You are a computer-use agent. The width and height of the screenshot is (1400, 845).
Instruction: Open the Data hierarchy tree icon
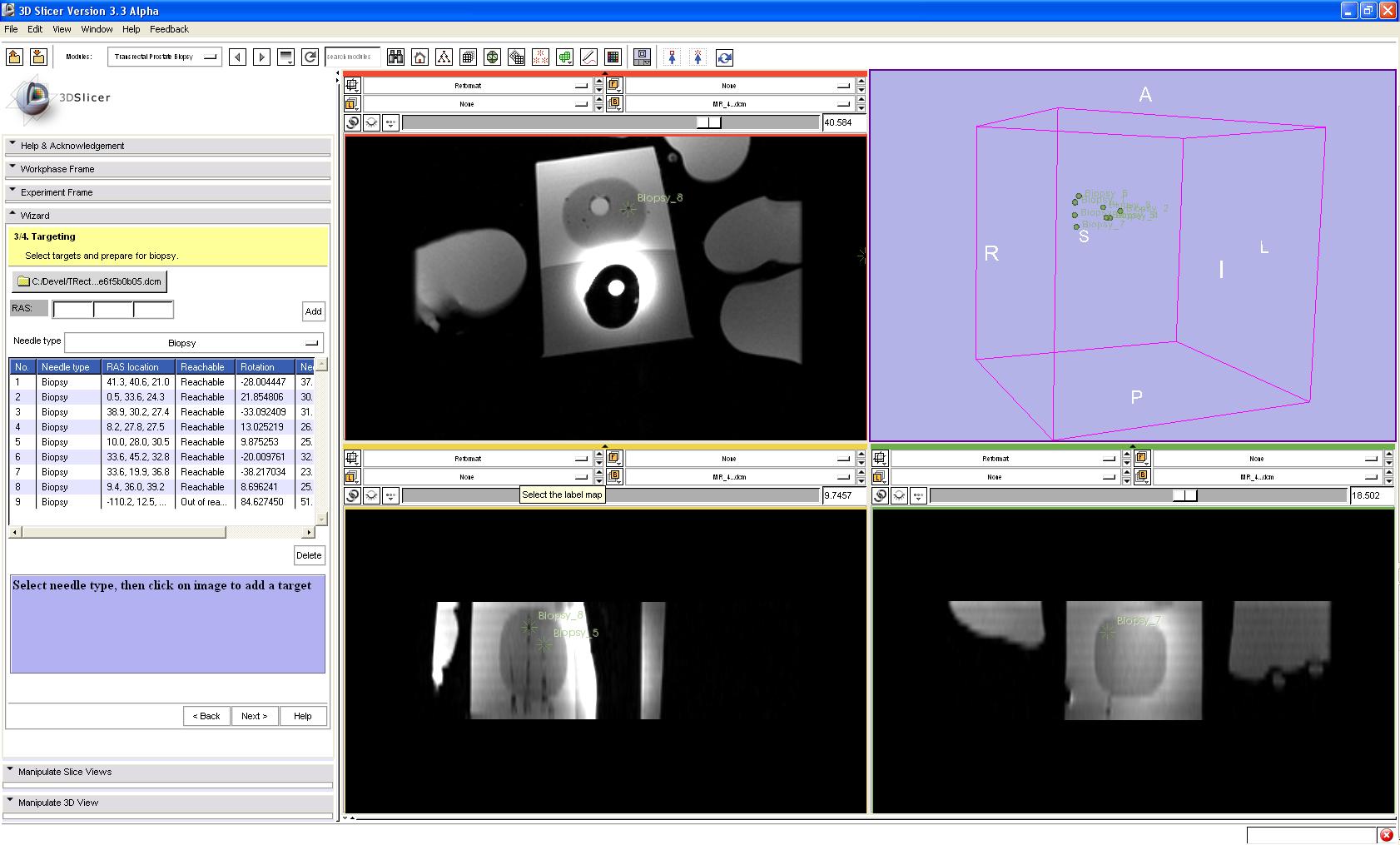coord(444,57)
